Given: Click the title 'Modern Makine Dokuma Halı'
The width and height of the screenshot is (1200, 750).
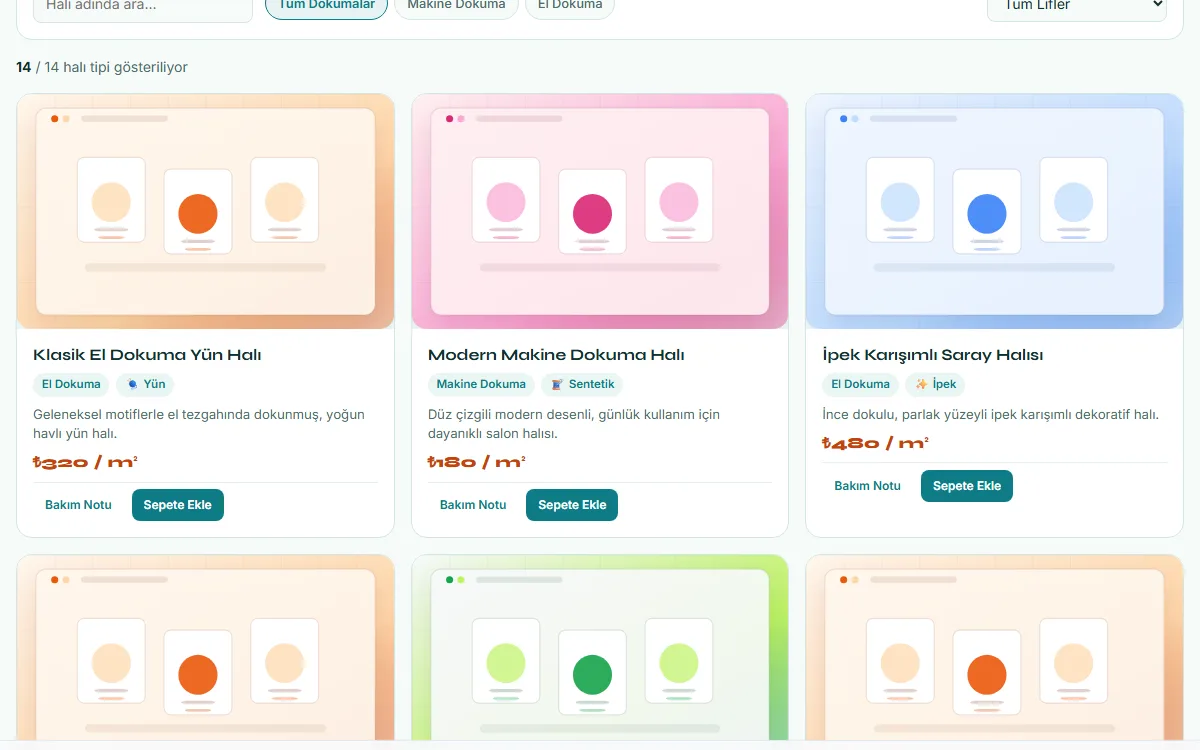Looking at the screenshot, I should [x=556, y=355].
